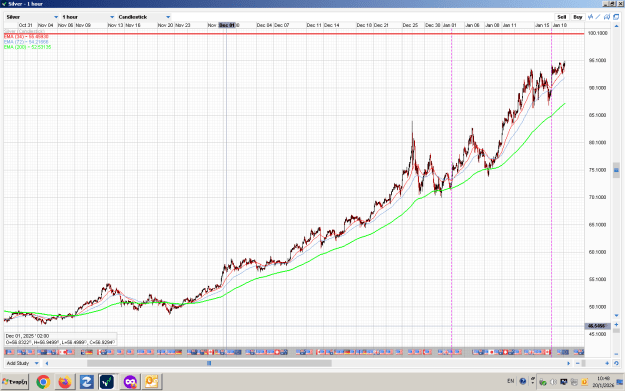Screen dimensions: 625x391
Task: Open the orange Outlook icon on the taskbar
Action: (151, 382)
